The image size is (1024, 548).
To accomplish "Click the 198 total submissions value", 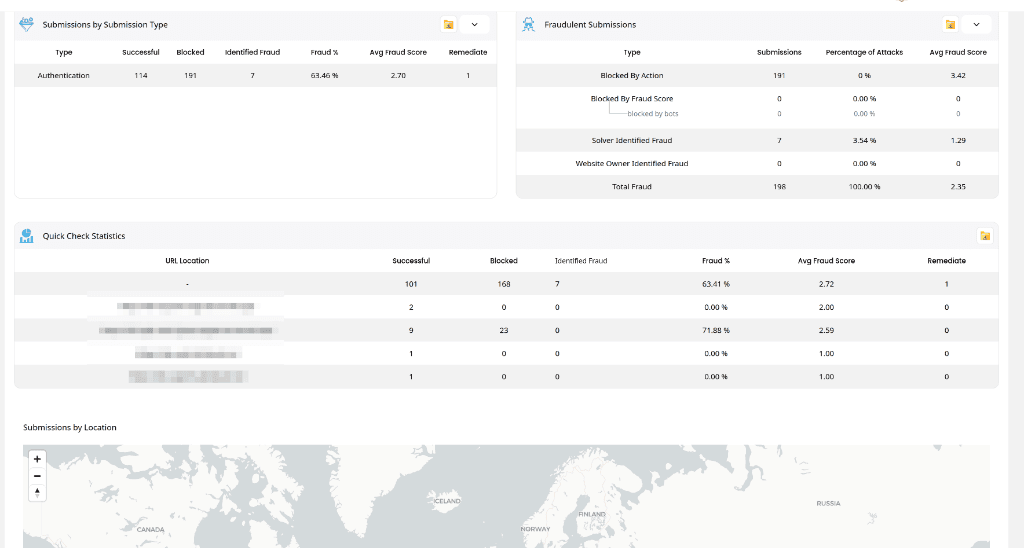I will point(779,187).
